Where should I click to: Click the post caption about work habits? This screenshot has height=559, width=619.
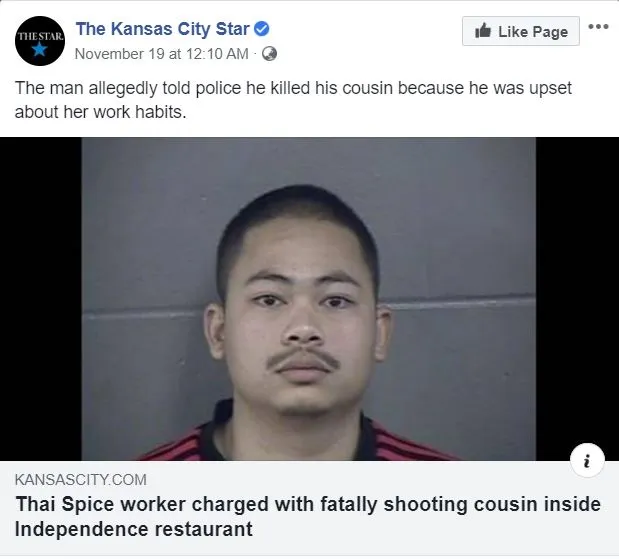(x=293, y=100)
